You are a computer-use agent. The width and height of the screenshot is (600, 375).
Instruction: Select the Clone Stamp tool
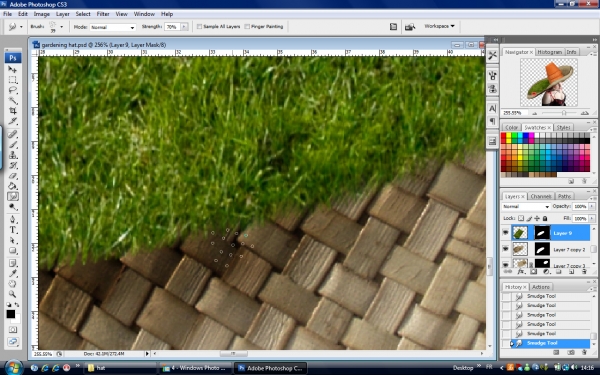tap(13, 155)
